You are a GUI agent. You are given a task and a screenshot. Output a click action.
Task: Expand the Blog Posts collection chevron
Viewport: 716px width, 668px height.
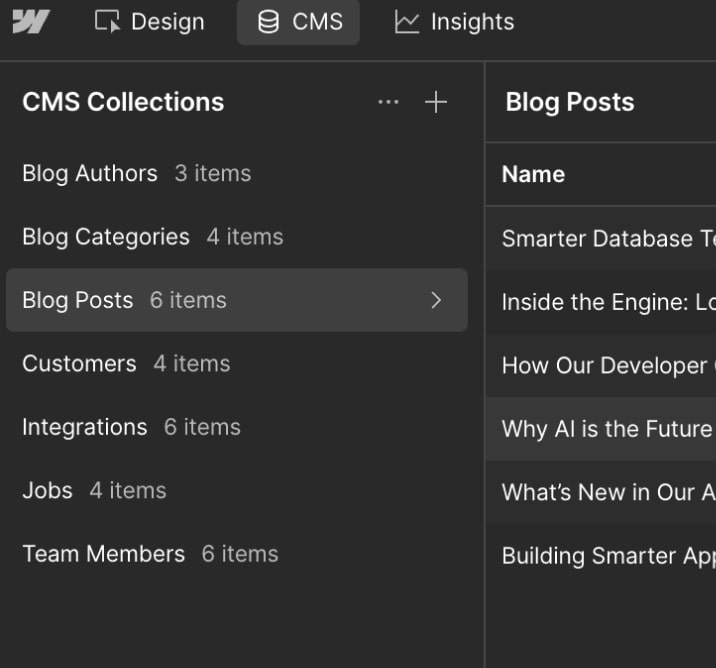435,300
